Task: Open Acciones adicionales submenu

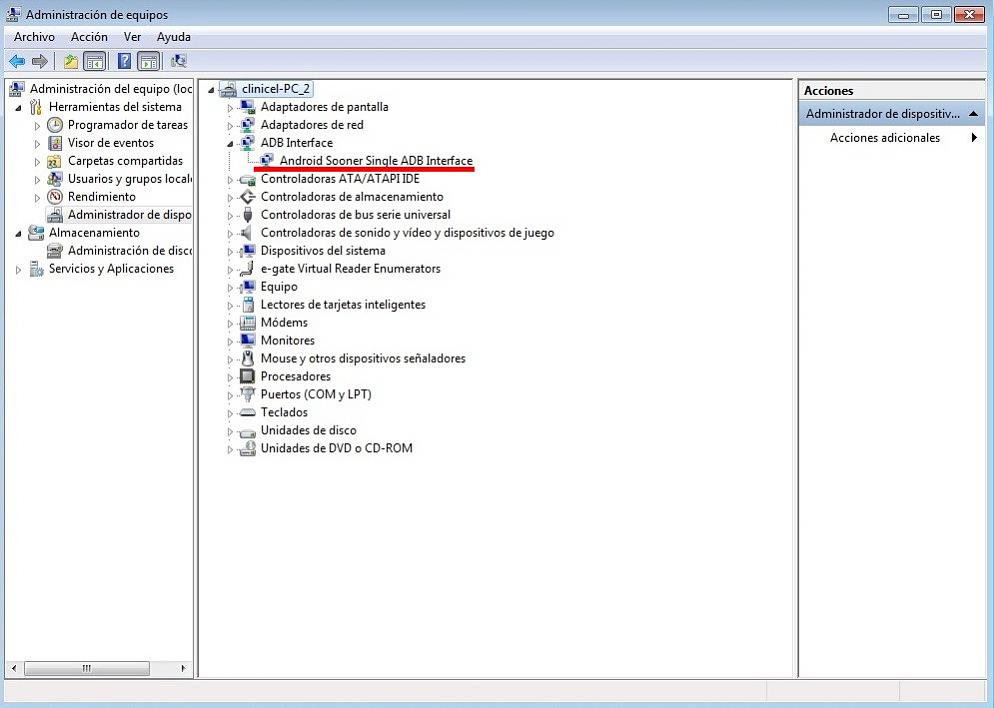Action: [973, 138]
